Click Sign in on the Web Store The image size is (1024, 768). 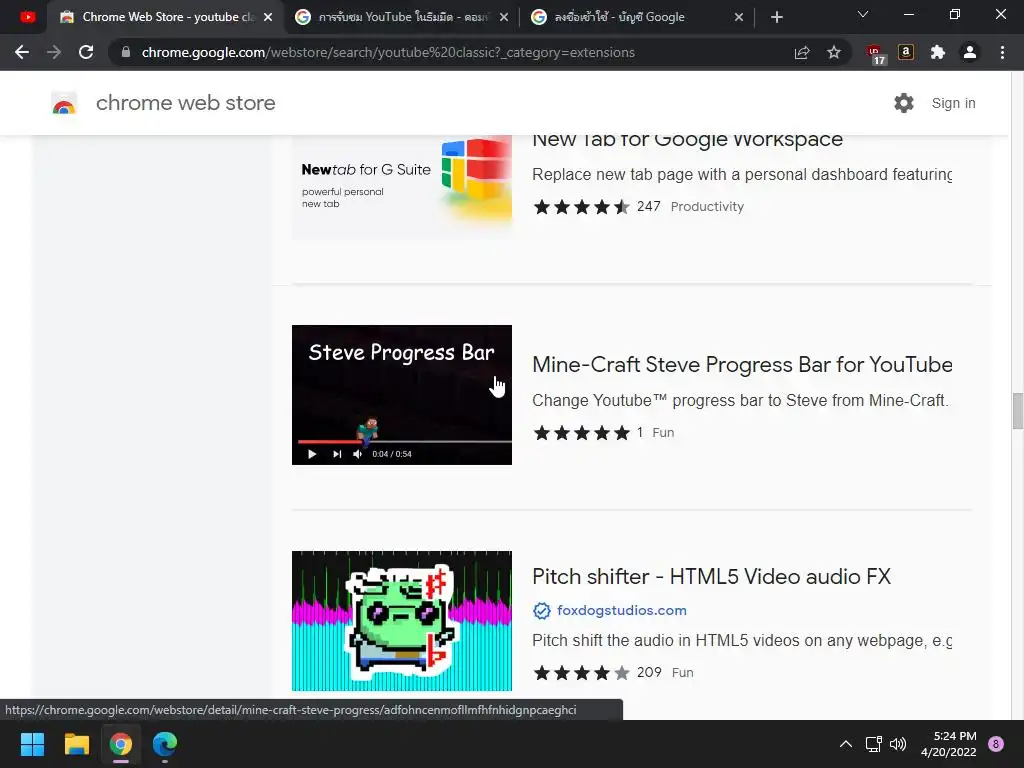click(x=953, y=103)
